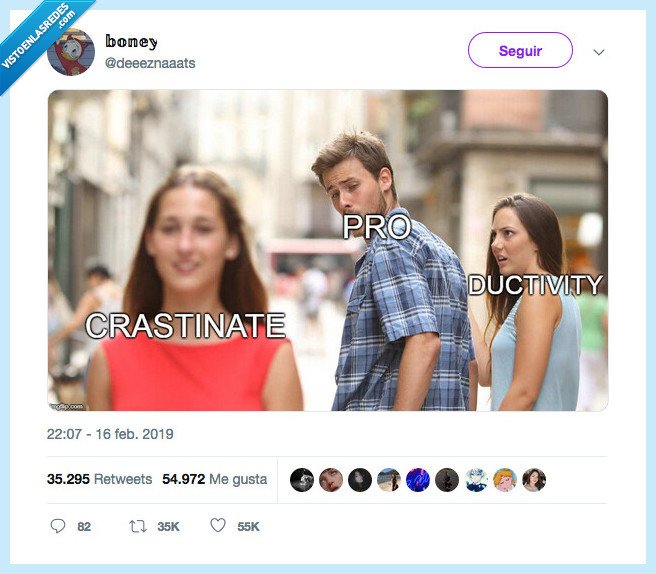Image resolution: width=656 pixels, height=574 pixels.
Task: Click the blue neon liker avatar
Action: pos(418,479)
